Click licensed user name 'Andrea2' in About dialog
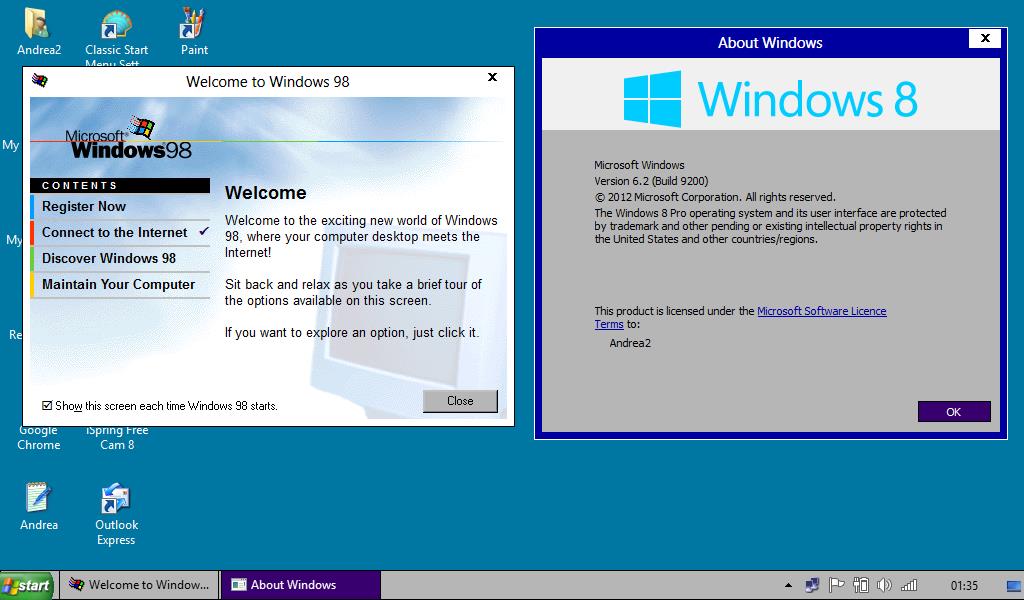This screenshot has height=600, width=1024. click(630, 343)
